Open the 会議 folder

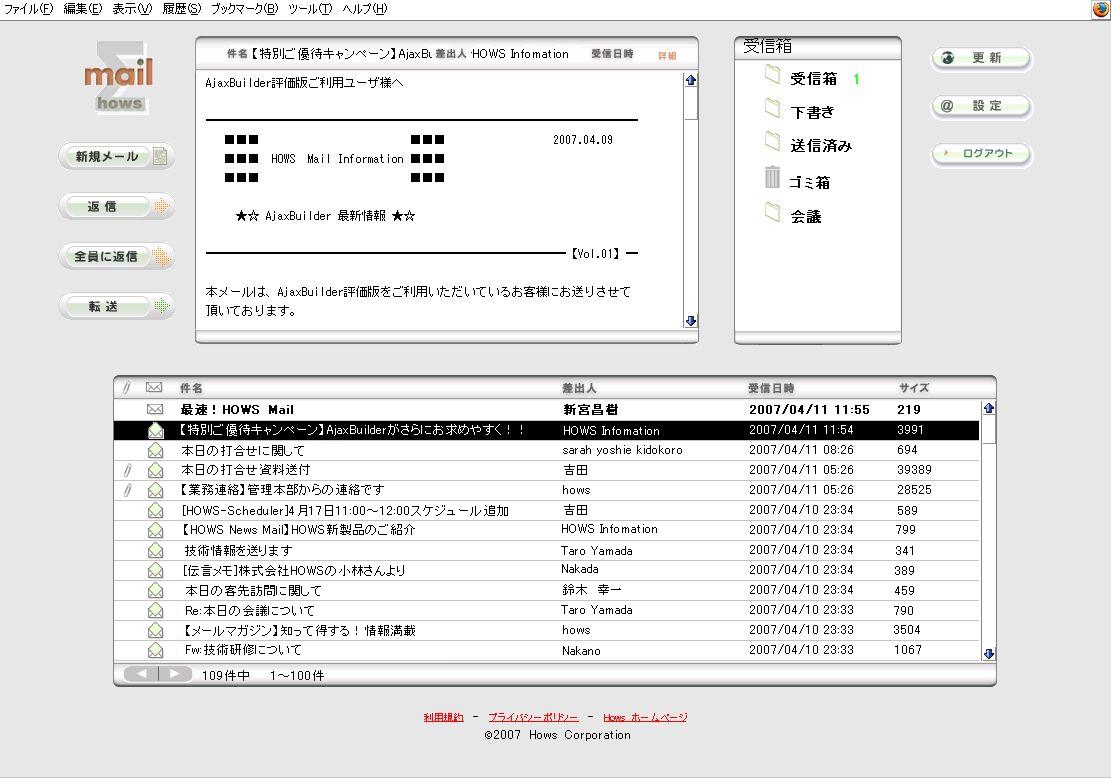pyautogui.click(x=806, y=217)
